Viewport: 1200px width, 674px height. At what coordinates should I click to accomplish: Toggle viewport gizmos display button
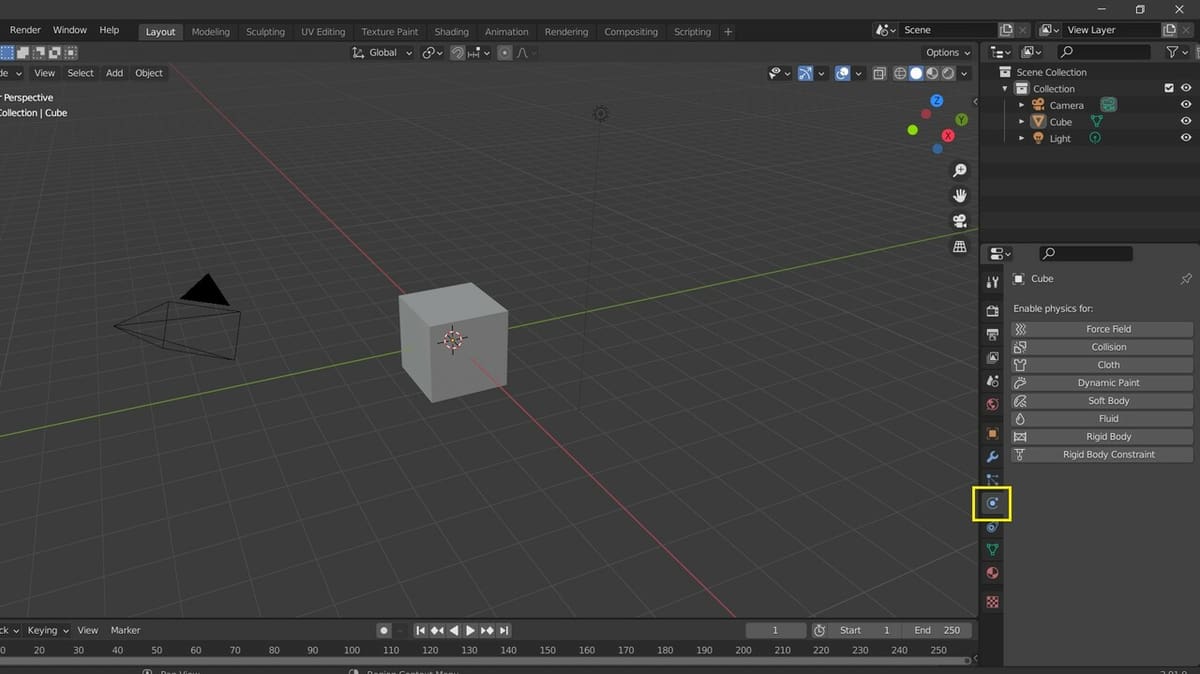point(805,73)
